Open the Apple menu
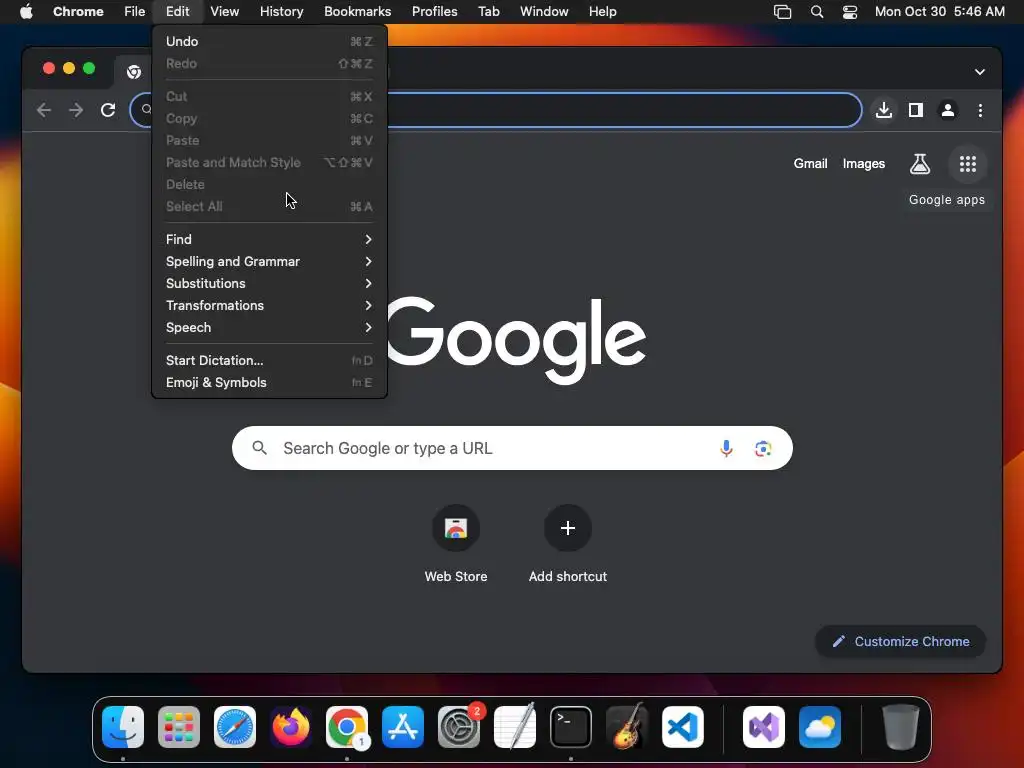This screenshot has height=768, width=1024. pos(26,12)
